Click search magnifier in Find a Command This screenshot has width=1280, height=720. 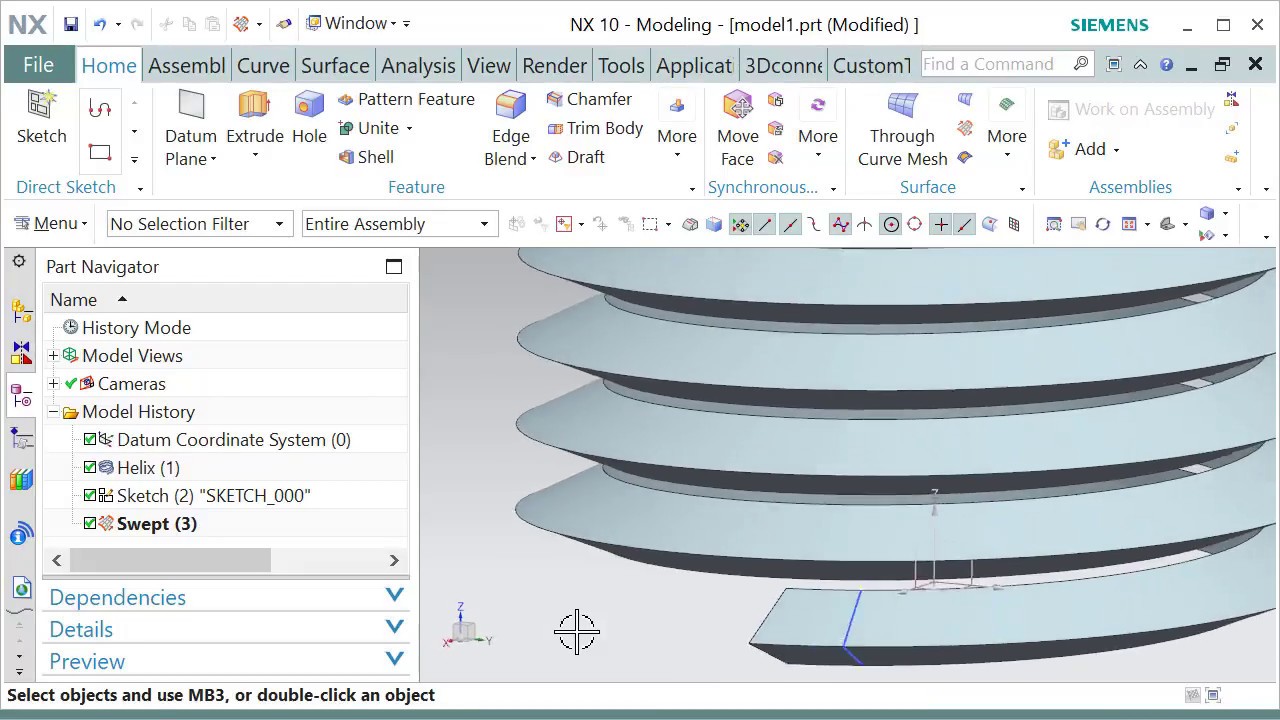(1080, 64)
